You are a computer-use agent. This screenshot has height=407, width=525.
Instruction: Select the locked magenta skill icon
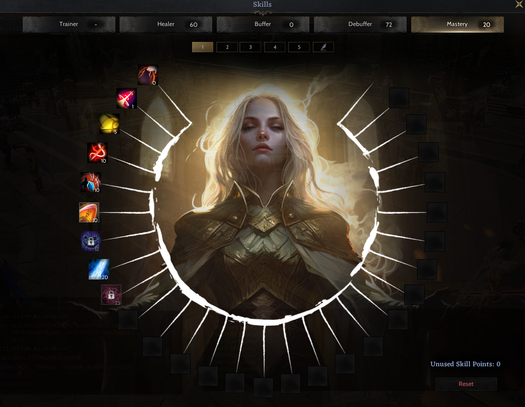click(111, 295)
